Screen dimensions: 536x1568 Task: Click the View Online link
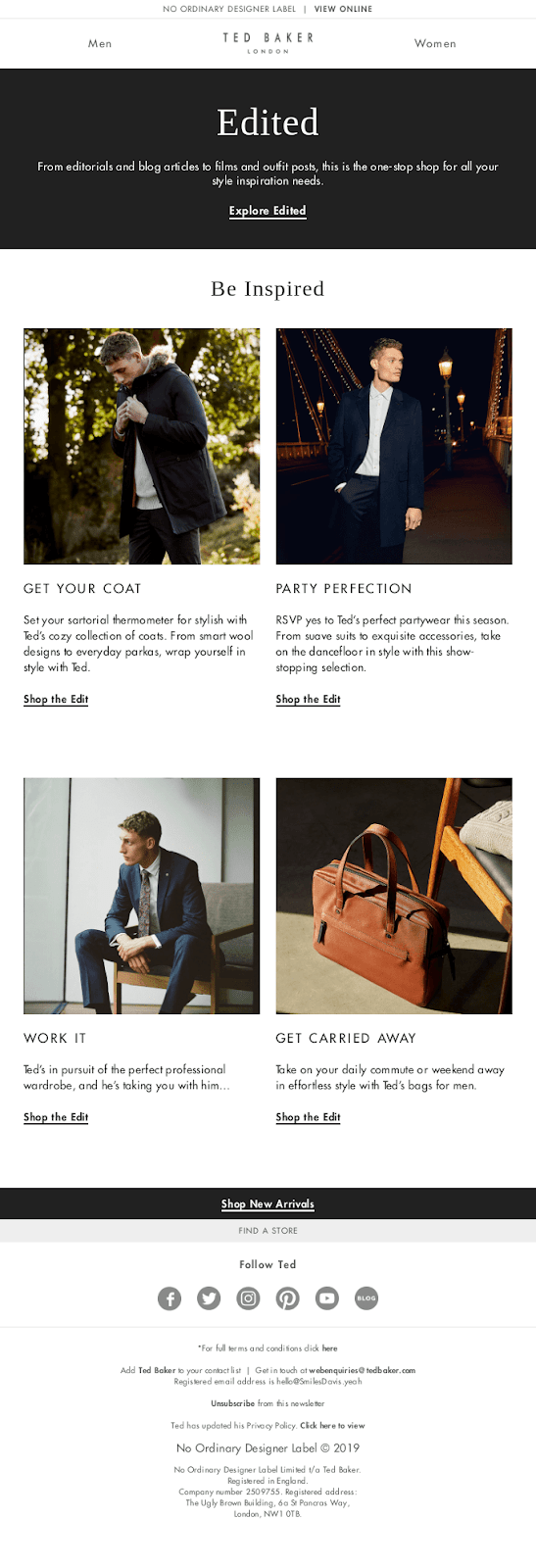[343, 9]
